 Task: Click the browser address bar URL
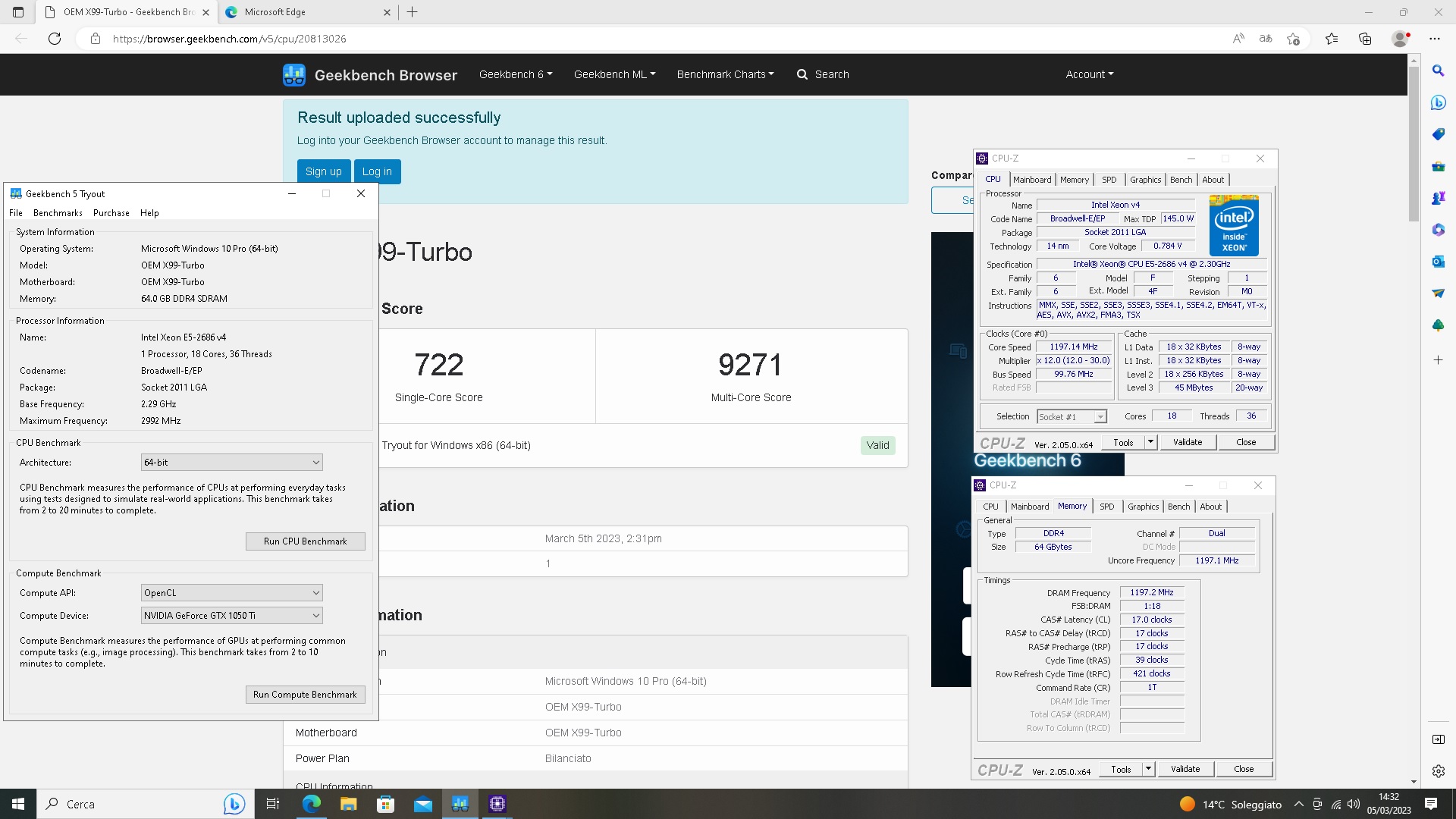point(230,39)
